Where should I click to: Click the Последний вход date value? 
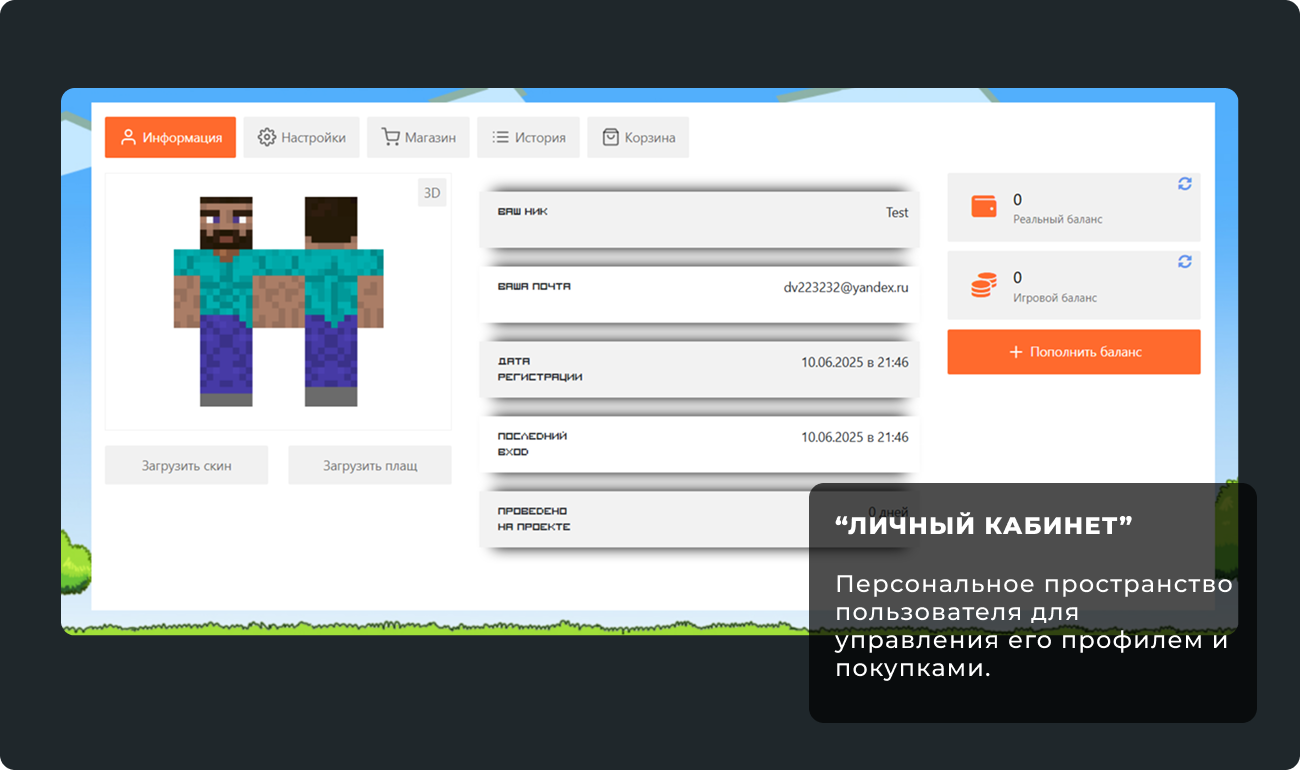click(x=855, y=437)
